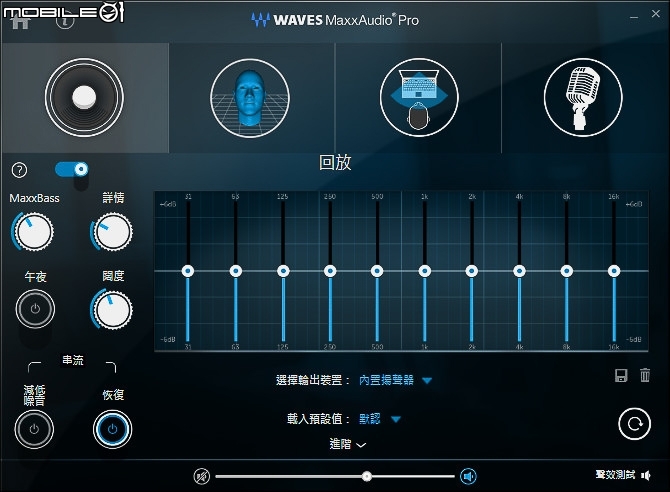The image size is (670, 492).
Task: Click the help question mark icon
Action: 19,170
